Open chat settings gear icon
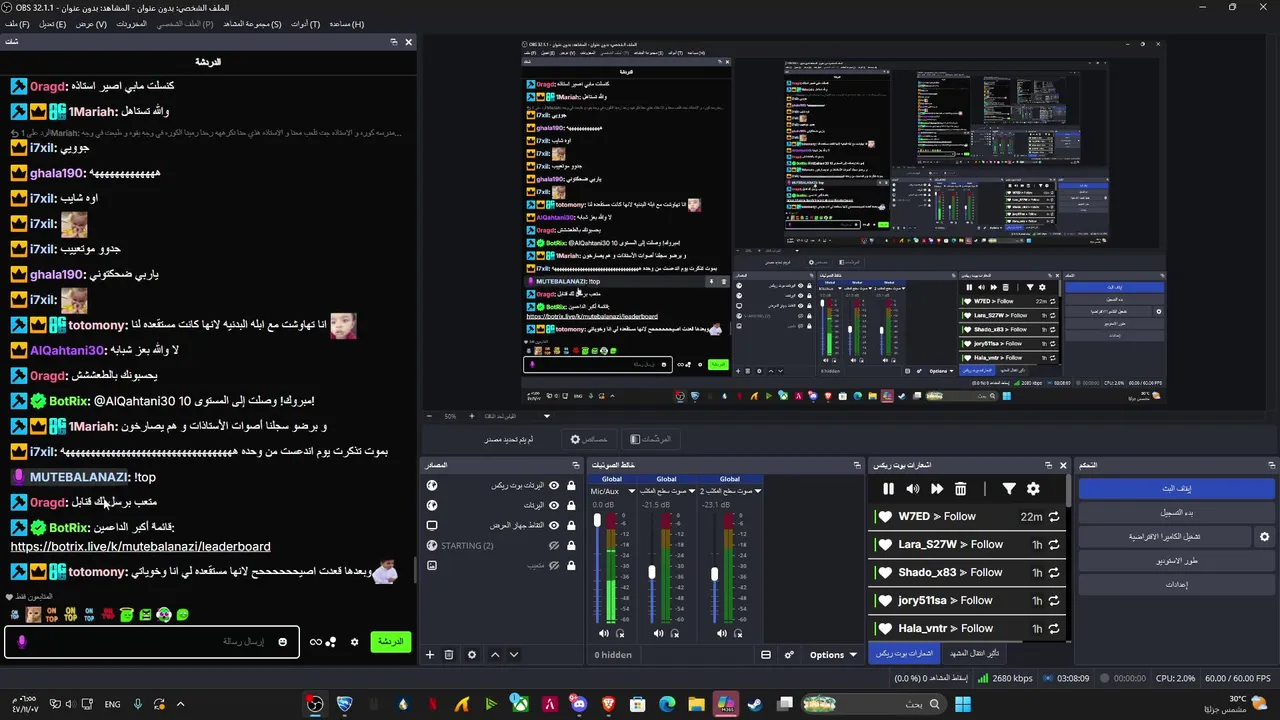The image size is (1280, 720). pos(354,642)
